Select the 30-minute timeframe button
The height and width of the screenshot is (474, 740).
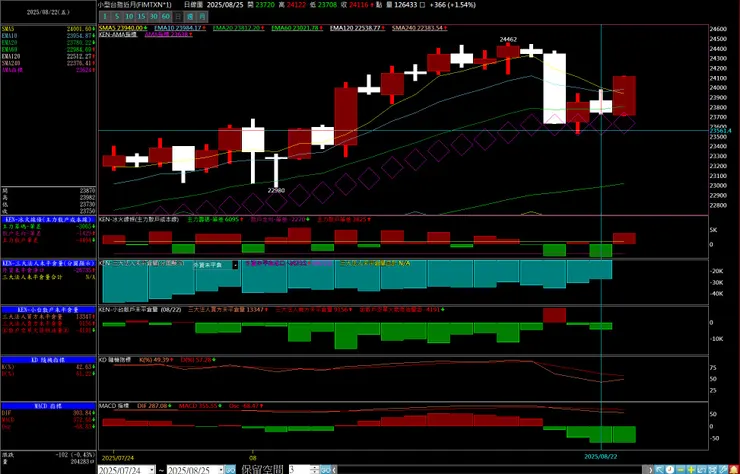coord(153,17)
